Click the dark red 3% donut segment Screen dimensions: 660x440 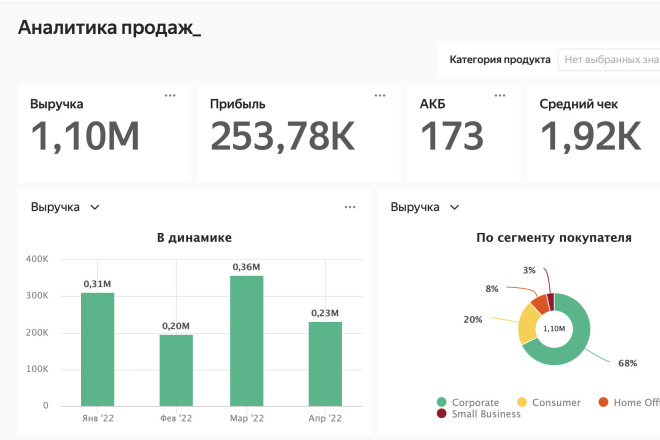(x=551, y=301)
